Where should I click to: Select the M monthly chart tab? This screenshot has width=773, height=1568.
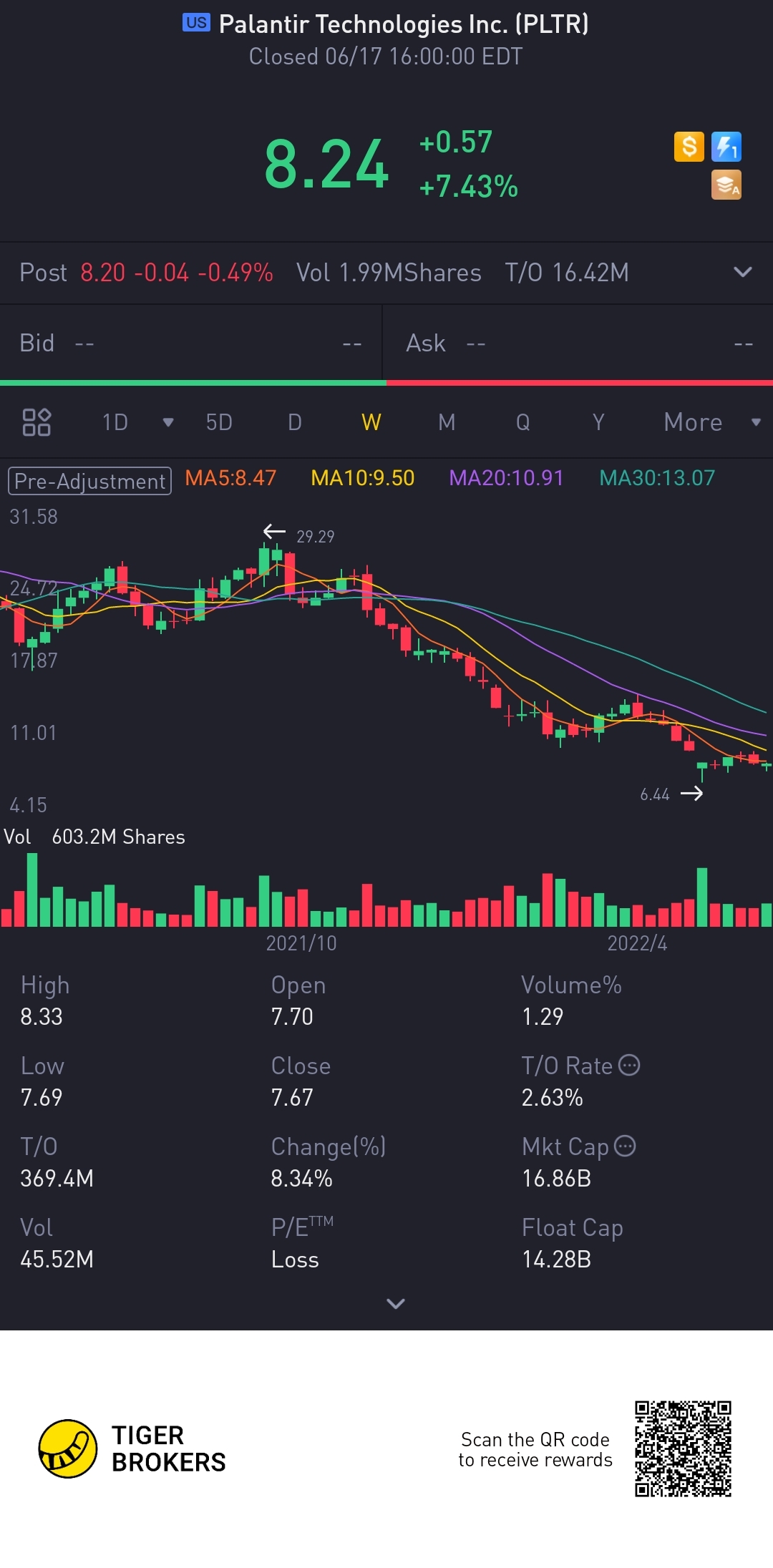[447, 422]
